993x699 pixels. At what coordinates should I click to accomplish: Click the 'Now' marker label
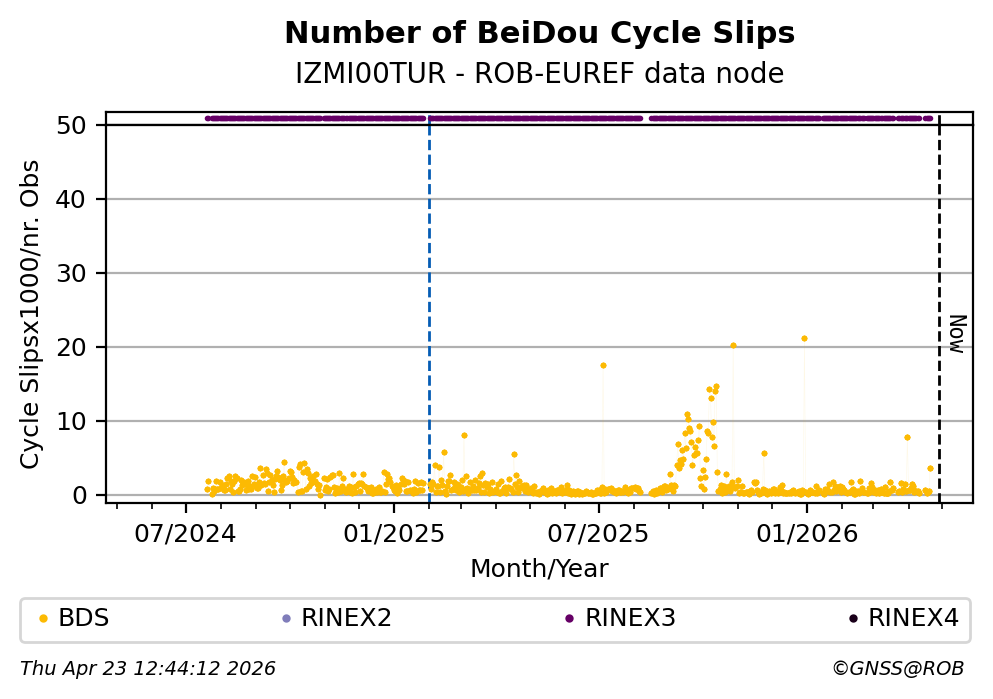tap(957, 333)
